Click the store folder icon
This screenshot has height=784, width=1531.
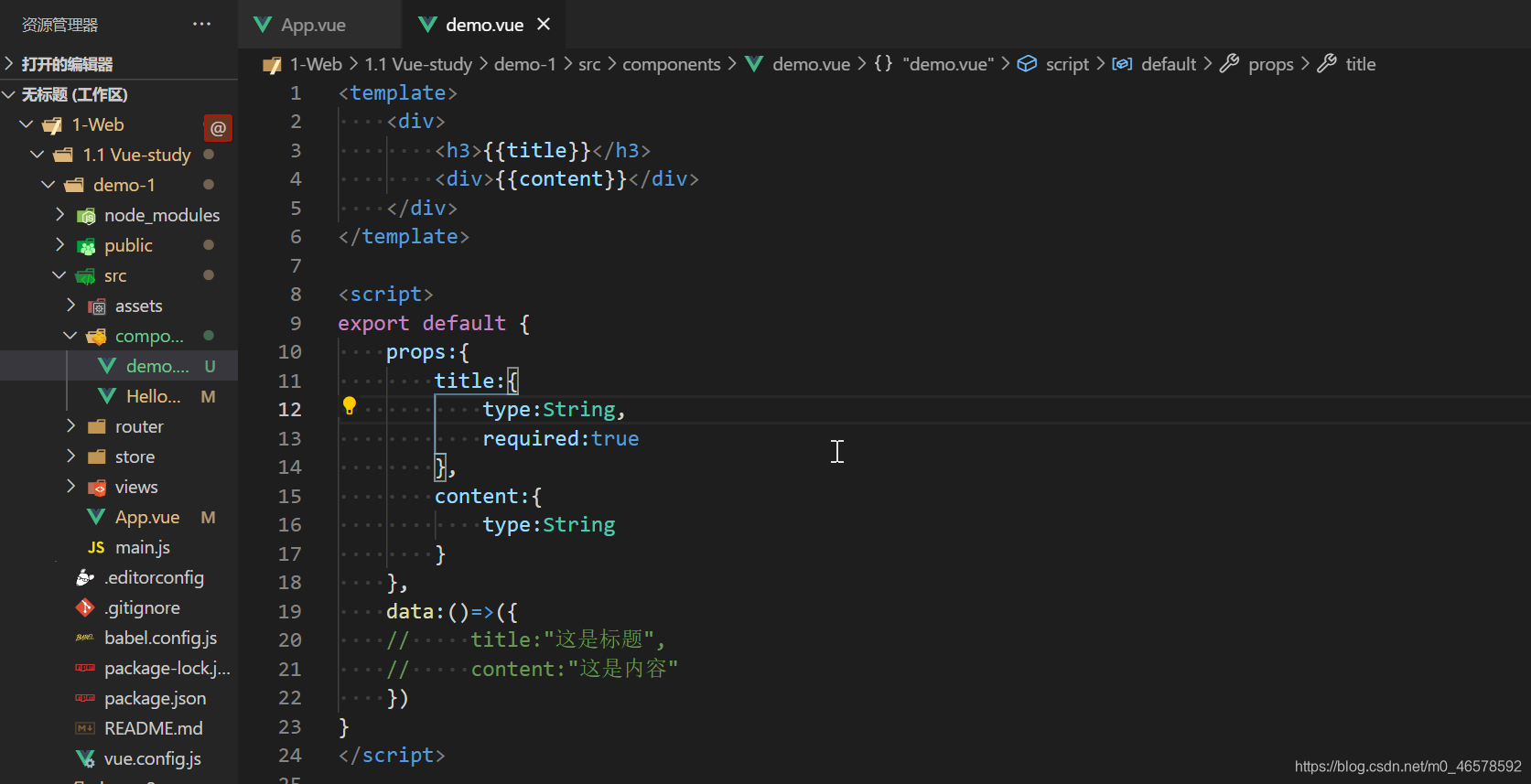coord(97,457)
